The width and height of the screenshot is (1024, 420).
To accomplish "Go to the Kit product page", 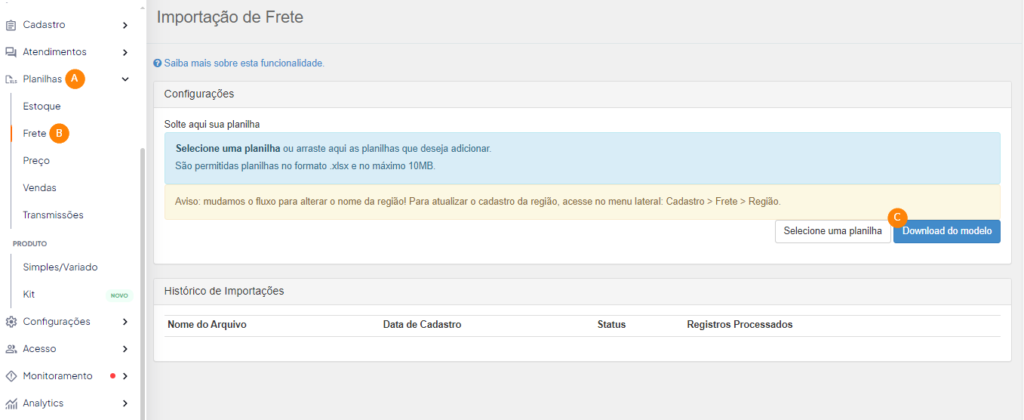I will 29,294.
